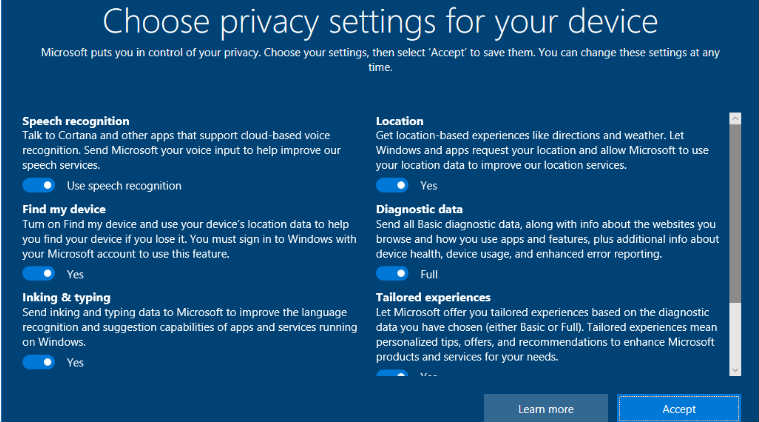Click the scrollbar up arrow

pos(735,119)
